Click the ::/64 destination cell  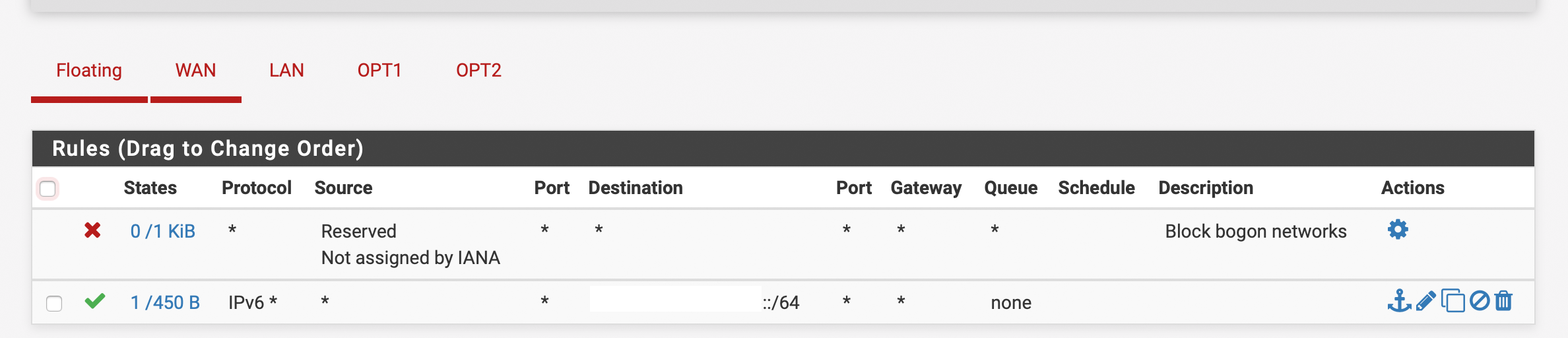tap(781, 303)
